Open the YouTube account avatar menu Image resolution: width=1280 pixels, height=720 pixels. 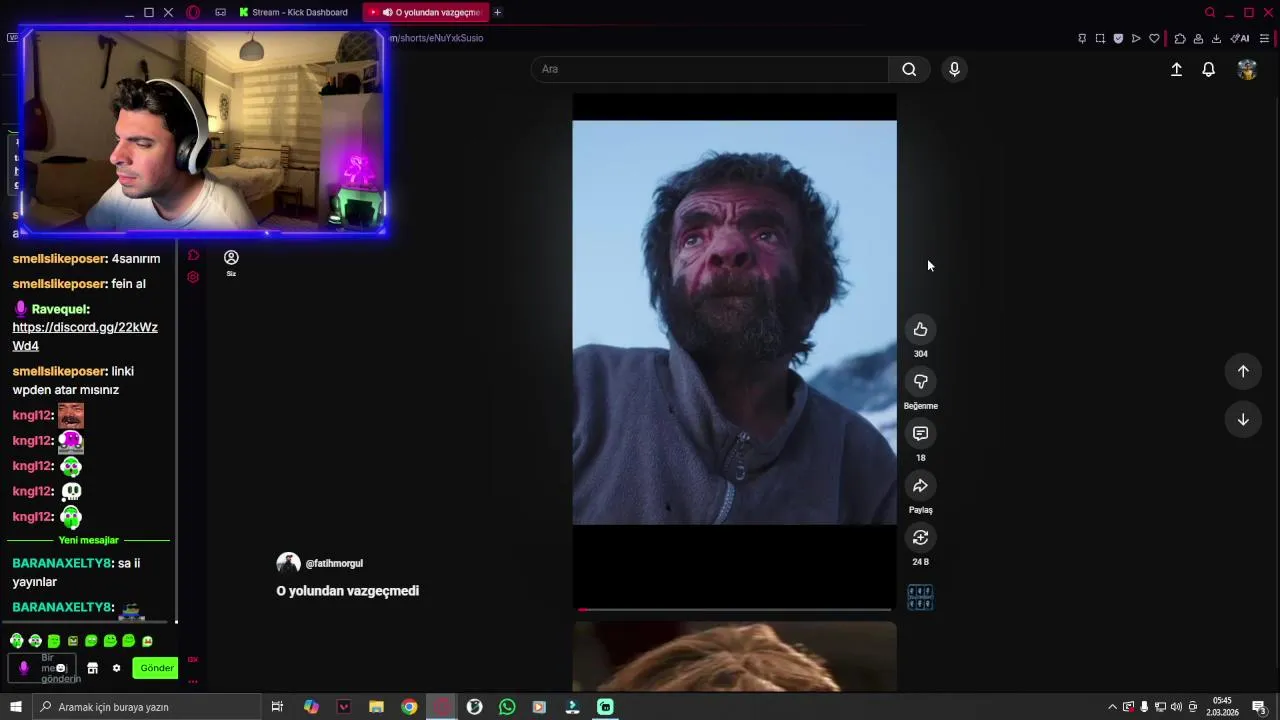pyautogui.click(x=1246, y=69)
